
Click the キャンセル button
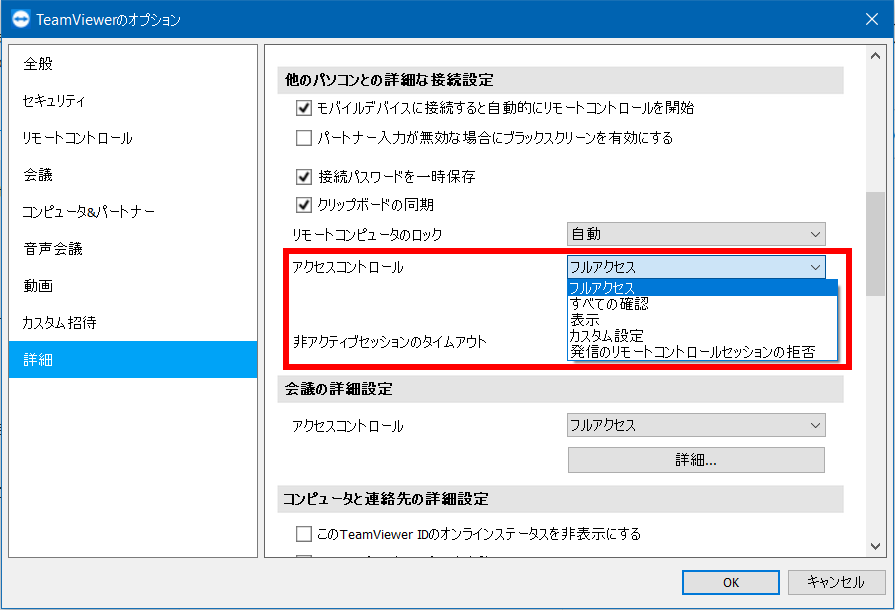click(x=836, y=583)
